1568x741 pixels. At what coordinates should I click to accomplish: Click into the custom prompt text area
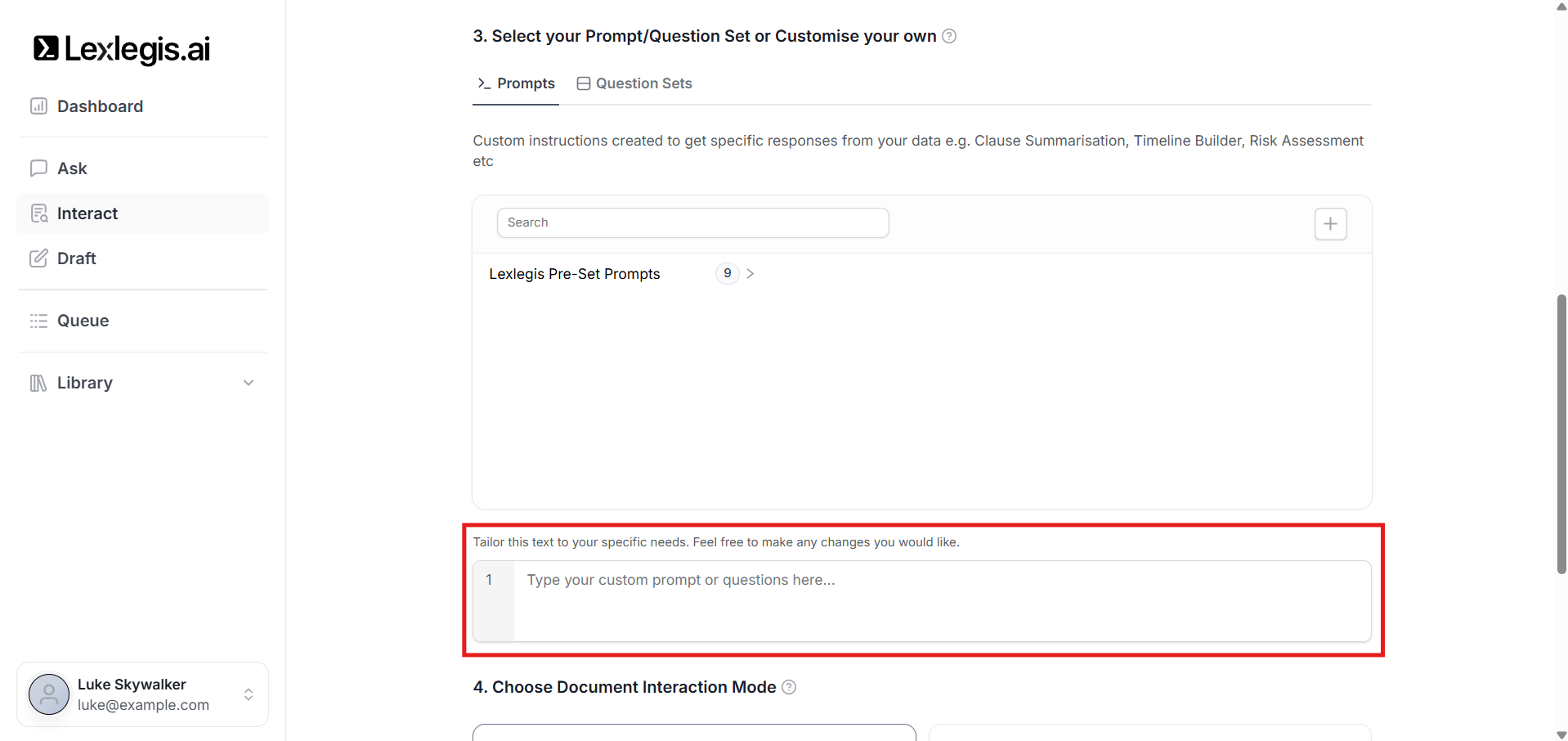940,600
